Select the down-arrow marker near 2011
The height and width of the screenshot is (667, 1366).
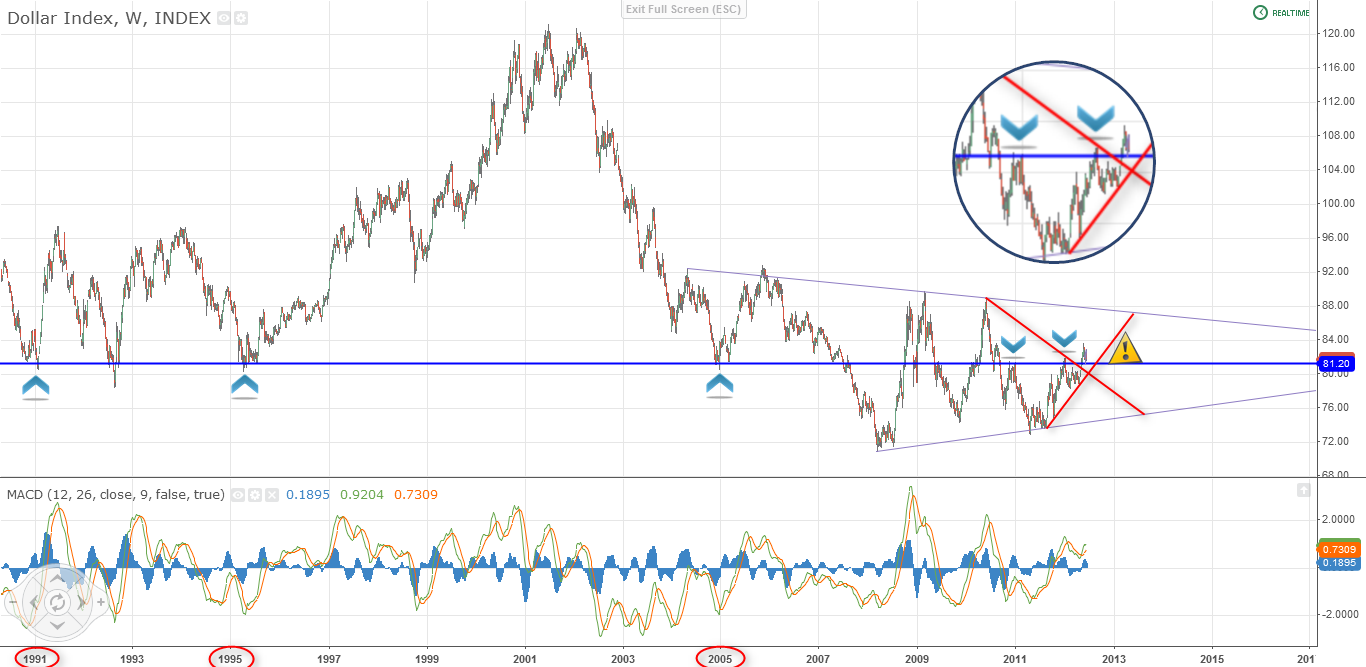coord(1013,346)
